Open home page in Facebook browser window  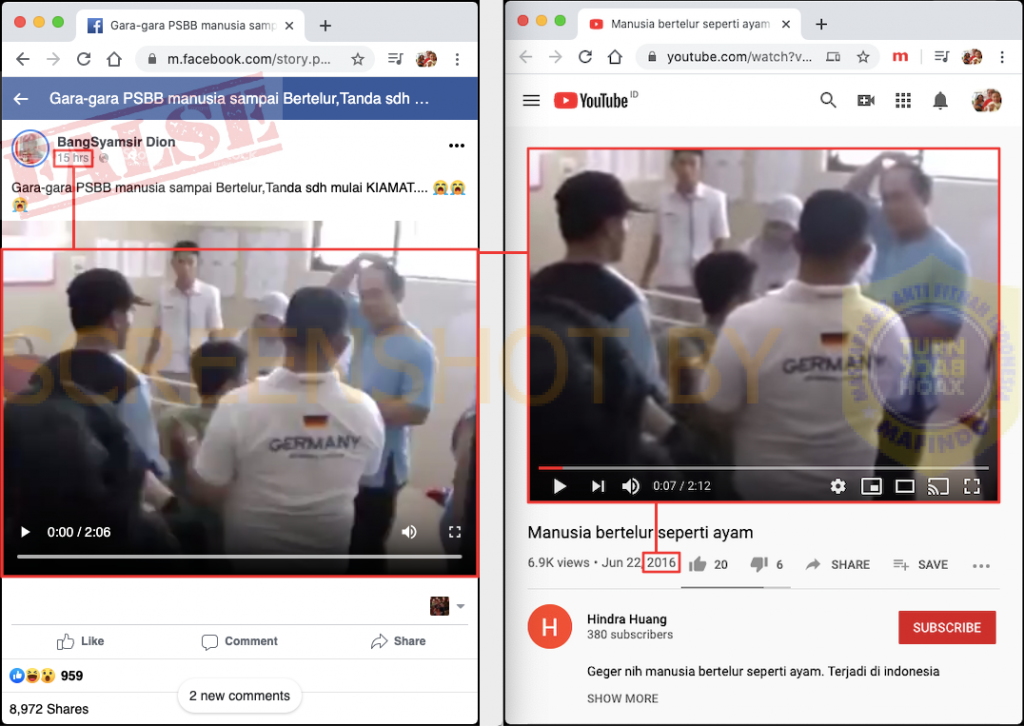click(x=114, y=59)
